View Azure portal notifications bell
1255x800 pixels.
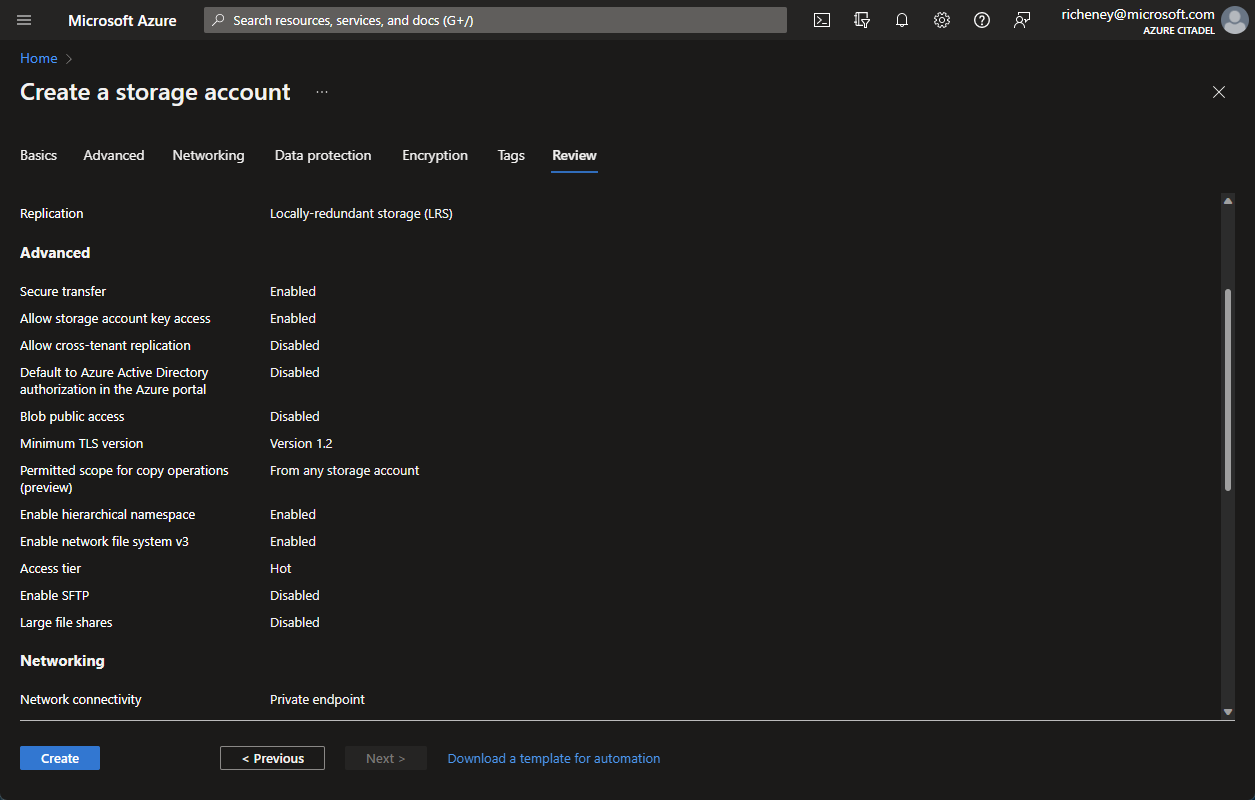[x=901, y=20]
